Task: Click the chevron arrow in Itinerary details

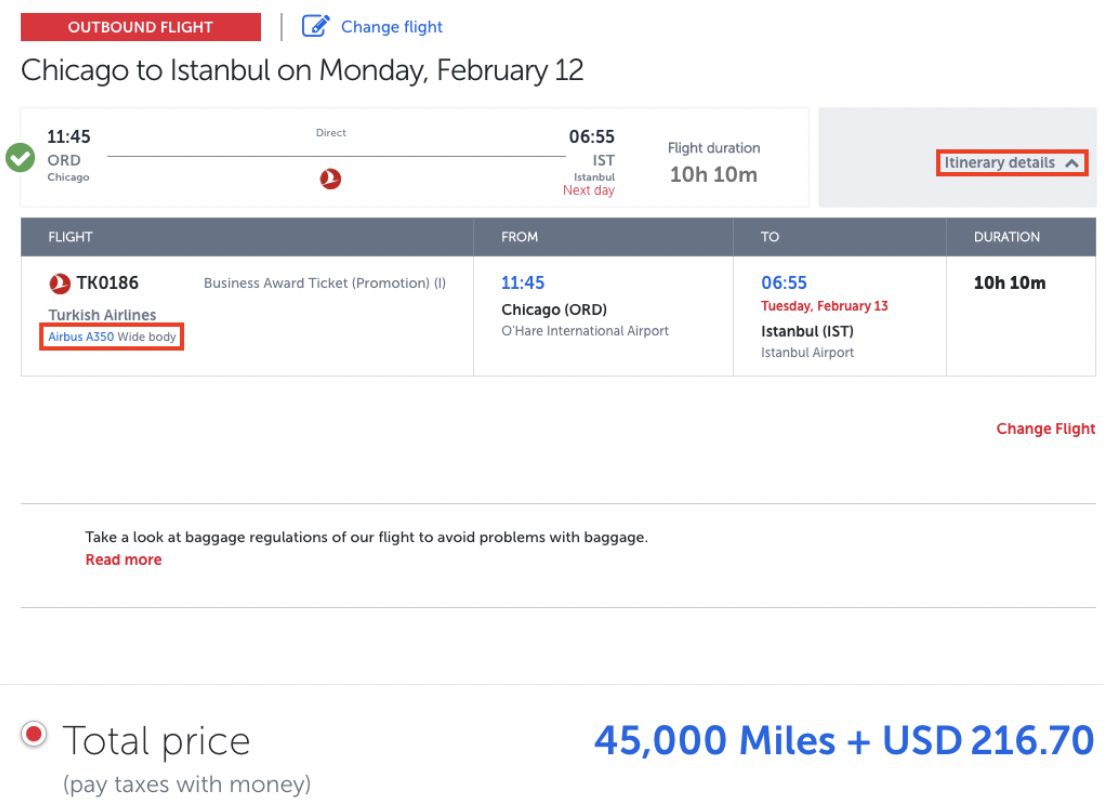Action: pyautogui.click(x=1071, y=162)
